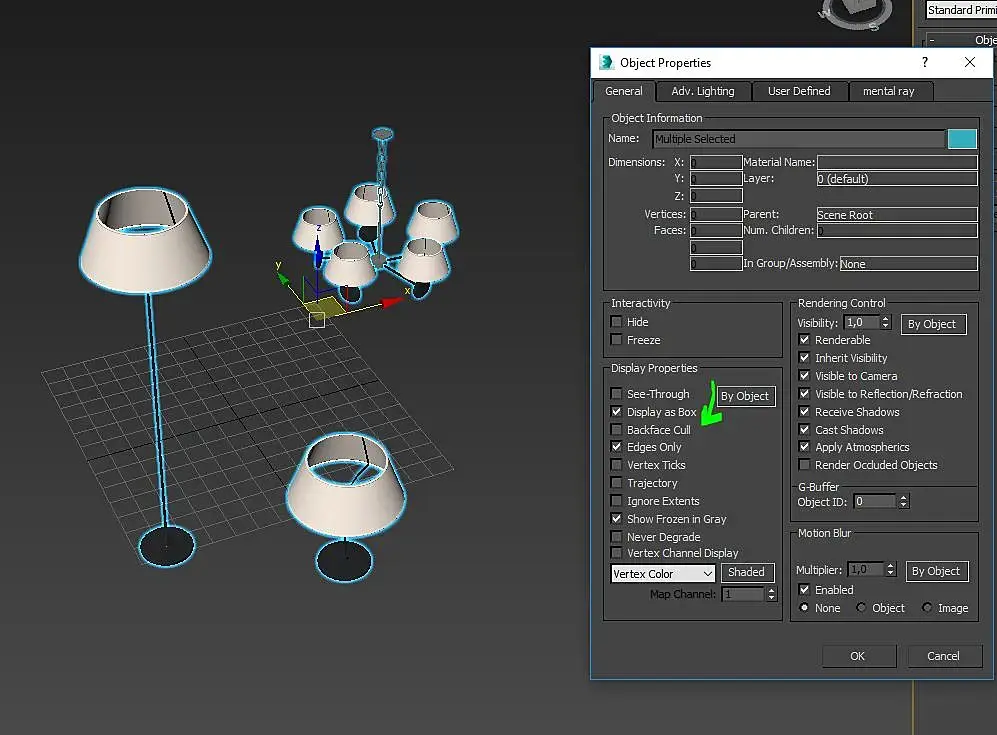
Task: Open the Standard Primitives dropdown list
Action: pyautogui.click(x=960, y=10)
